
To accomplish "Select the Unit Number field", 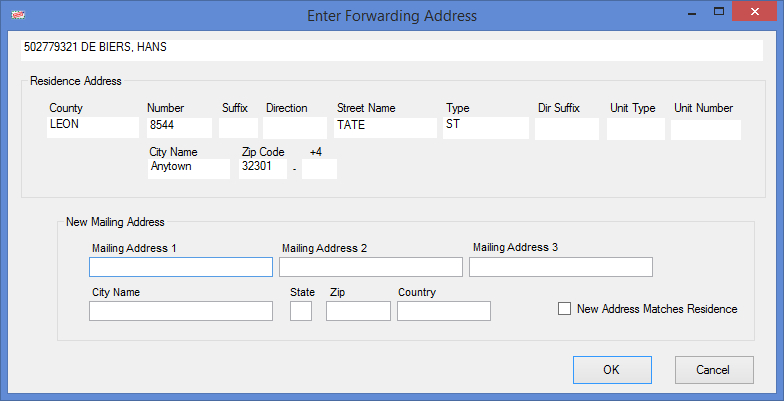I will click(x=706, y=130).
